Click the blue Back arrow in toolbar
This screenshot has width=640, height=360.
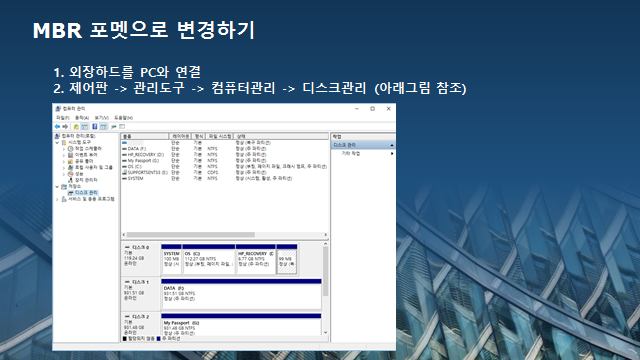pyautogui.click(x=57, y=127)
